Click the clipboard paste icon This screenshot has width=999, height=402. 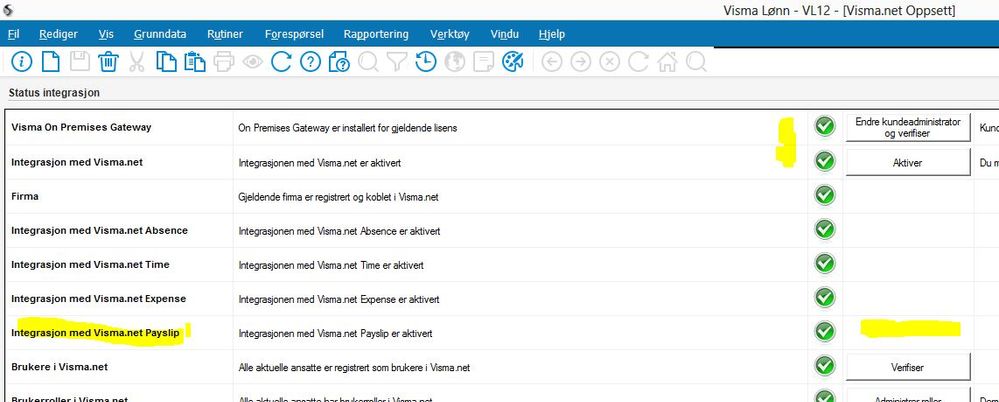point(195,62)
